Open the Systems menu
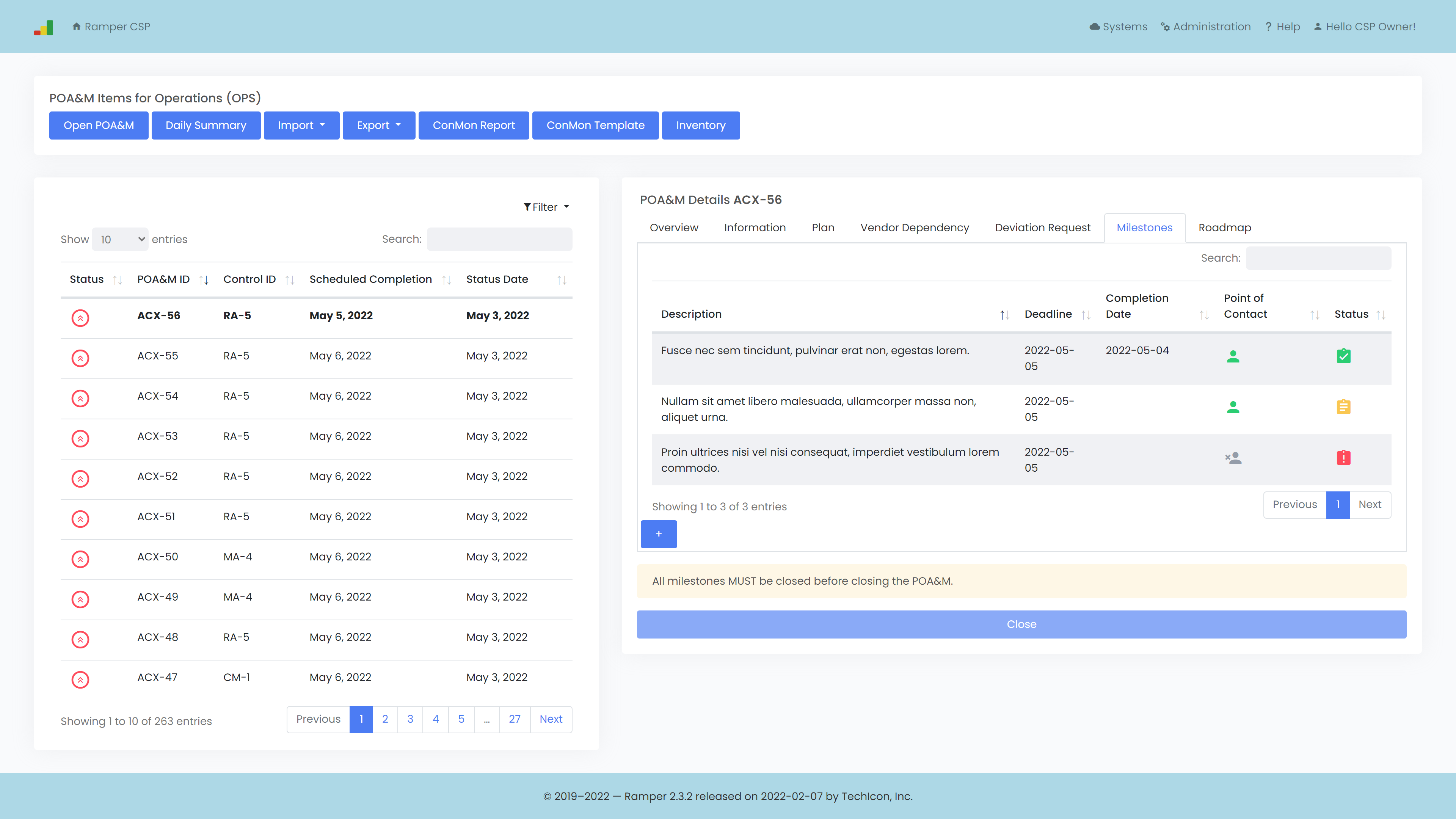Viewport: 1456px width, 819px height. point(1118,27)
